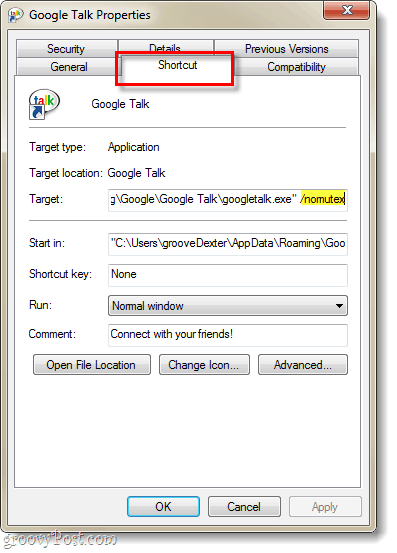Click into the Comment field
Screen dimensions: 397x553
click(x=228, y=335)
